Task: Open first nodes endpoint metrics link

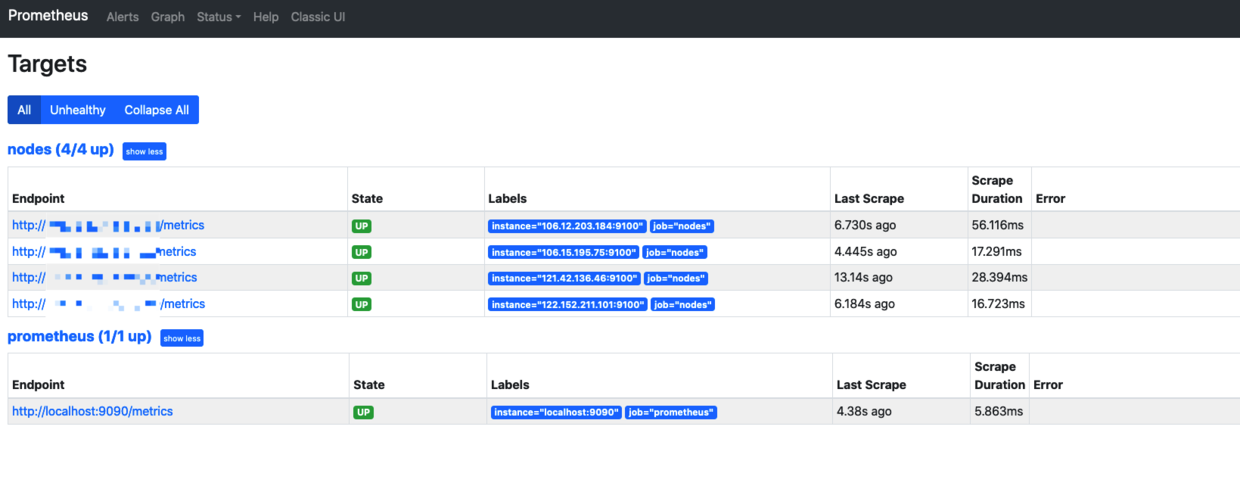Action: (108, 225)
